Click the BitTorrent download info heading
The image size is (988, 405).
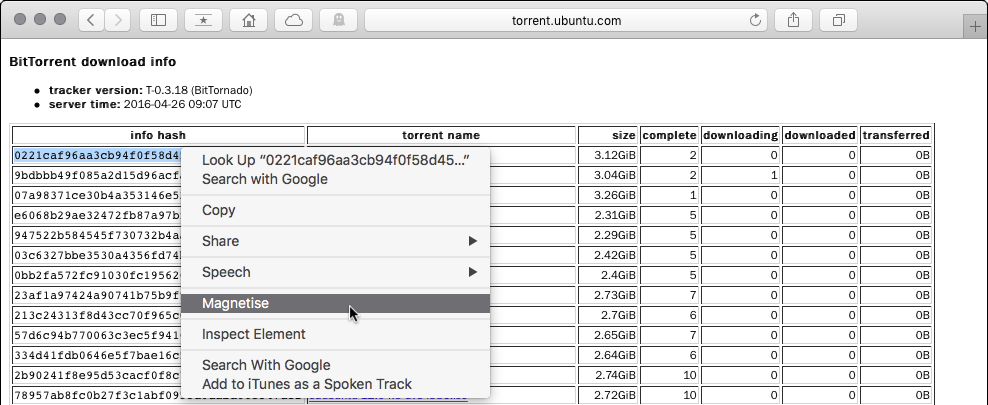pyautogui.click(x=93, y=62)
